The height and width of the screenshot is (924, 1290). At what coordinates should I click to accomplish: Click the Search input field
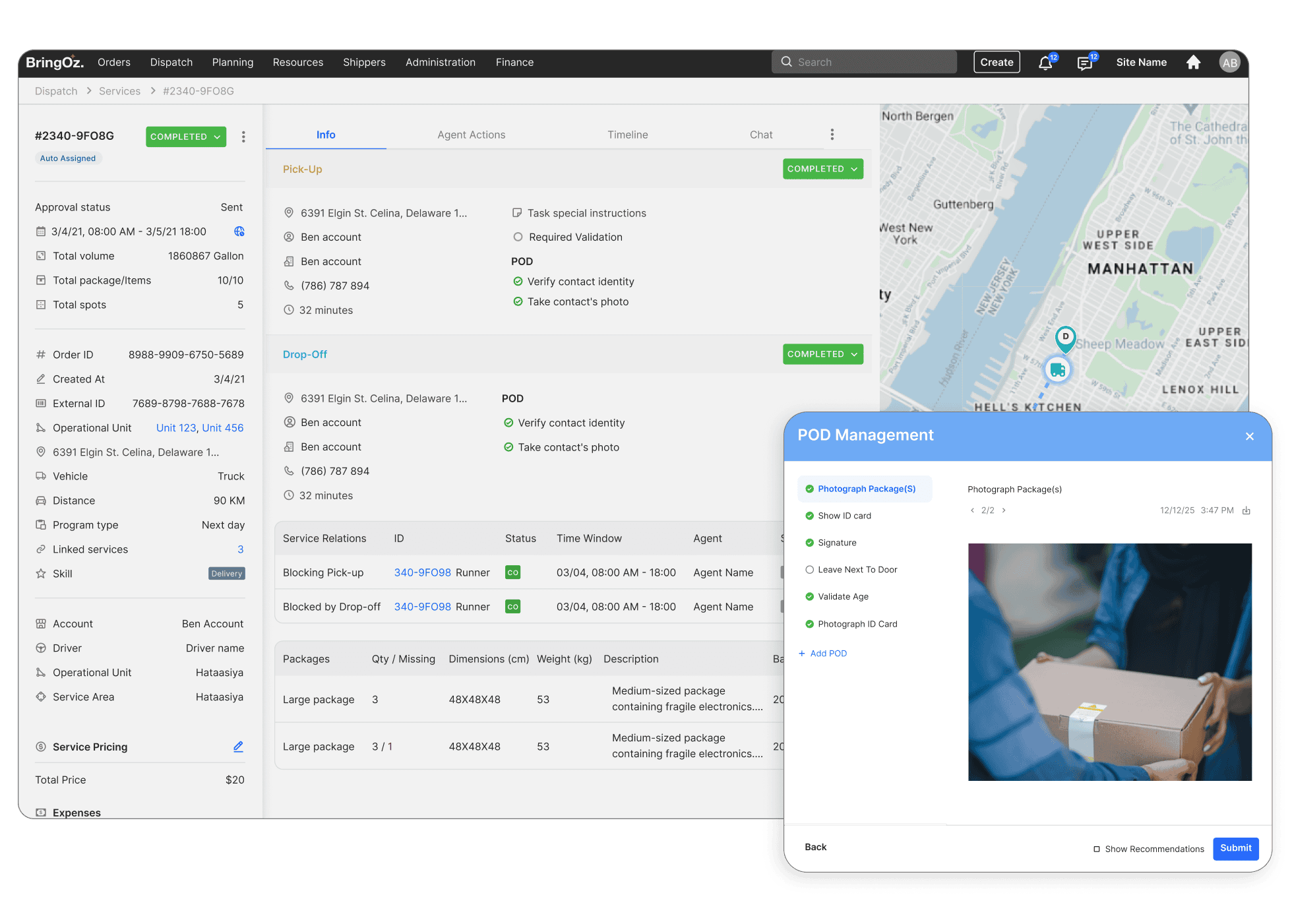[x=864, y=62]
